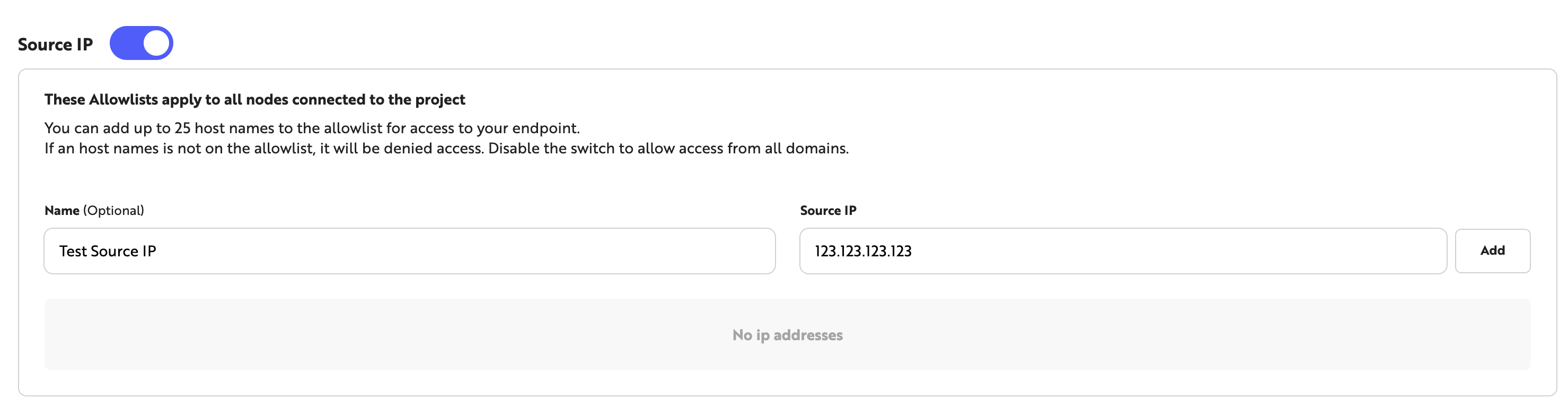
Task: Click inside the Name (Optional) field
Action: [409, 250]
